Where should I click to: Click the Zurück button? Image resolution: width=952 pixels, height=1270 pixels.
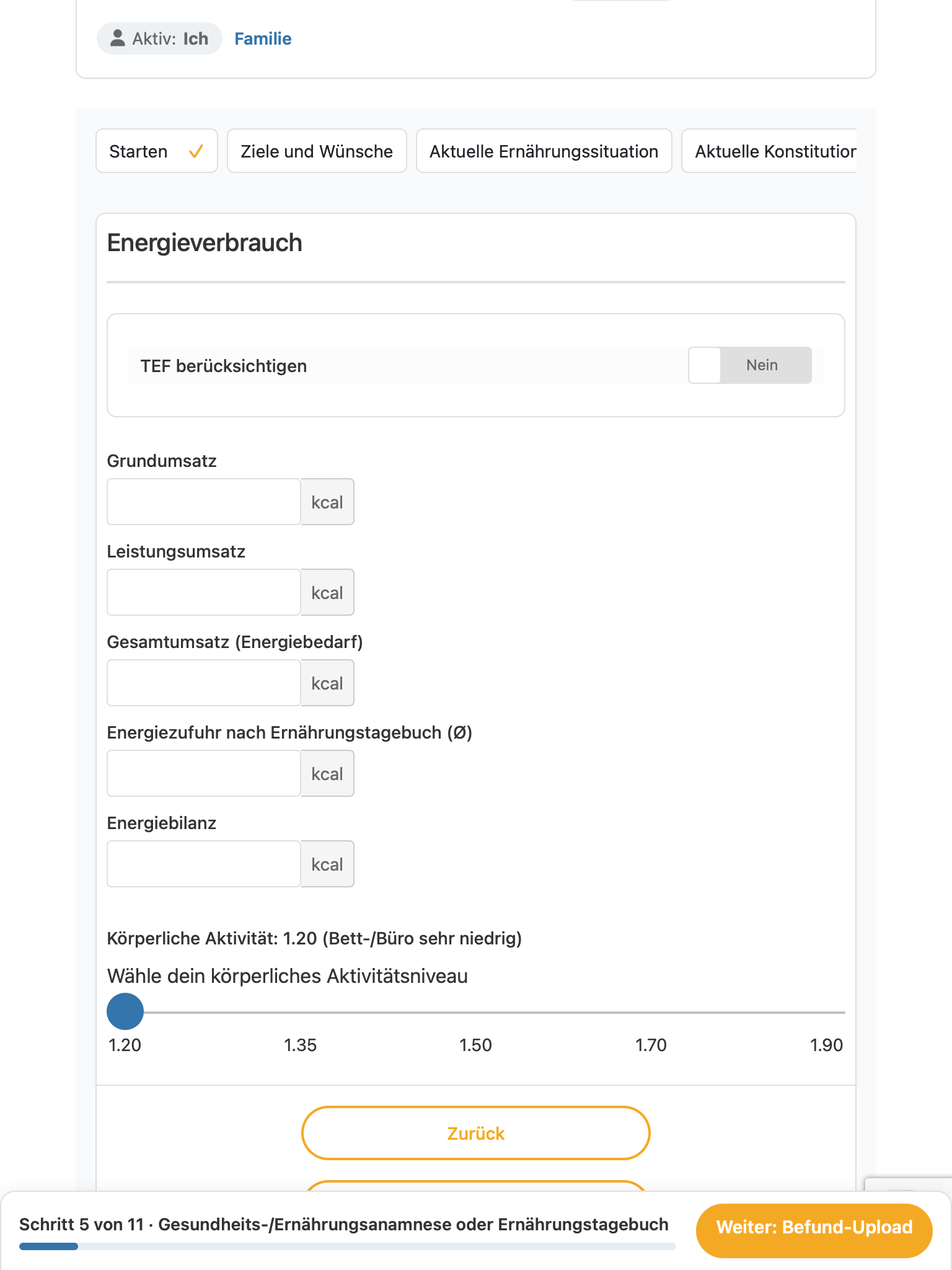(x=476, y=1133)
